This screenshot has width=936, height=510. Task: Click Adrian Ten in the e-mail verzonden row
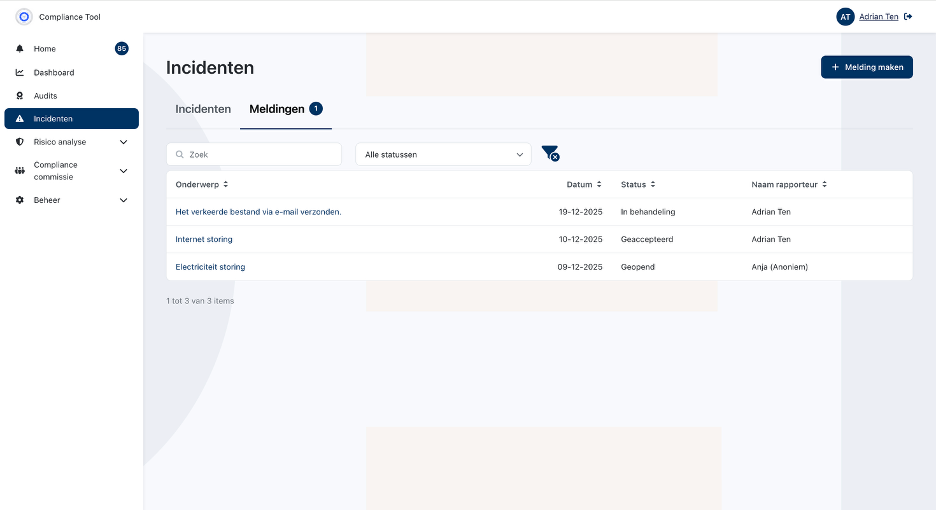tap(771, 212)
